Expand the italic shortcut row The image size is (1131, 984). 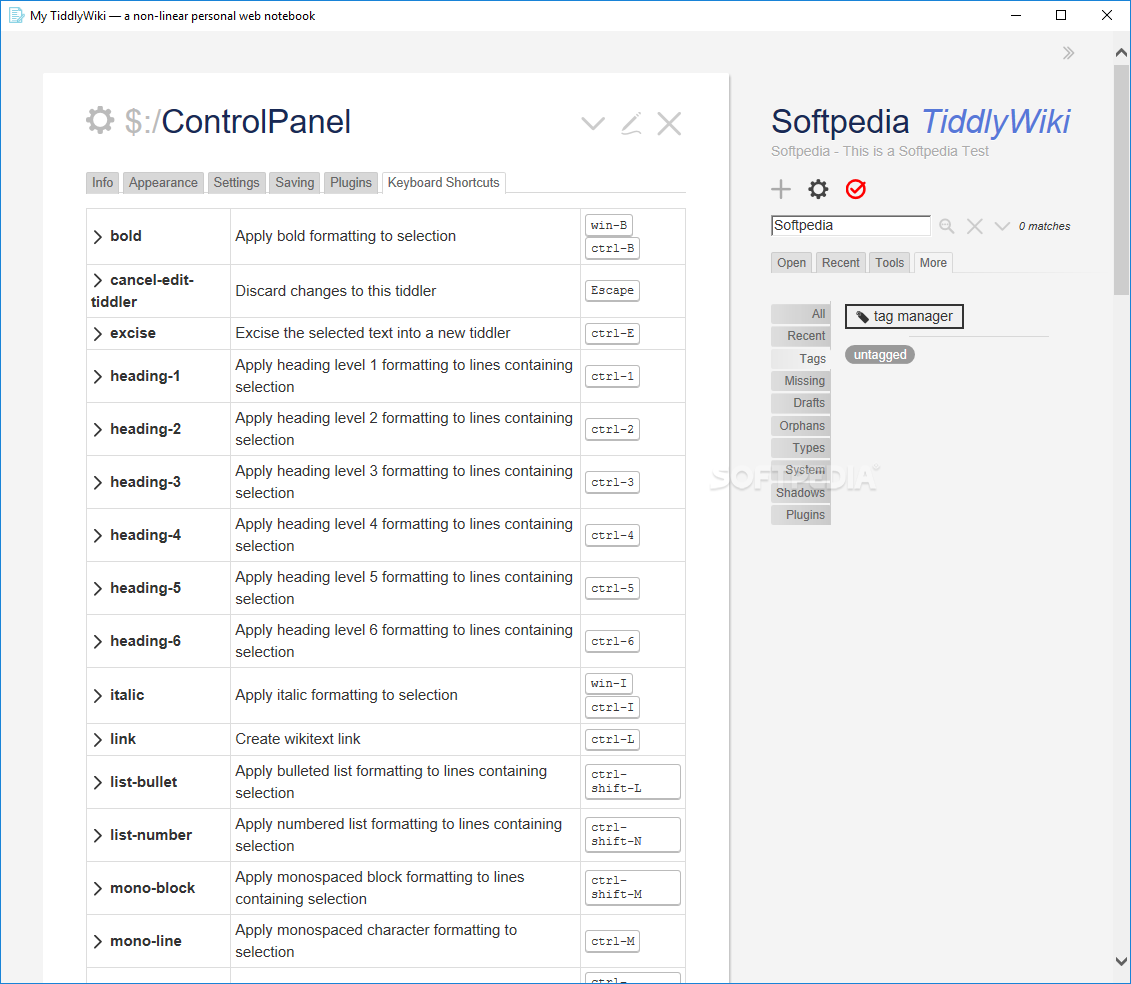(98, 695)
